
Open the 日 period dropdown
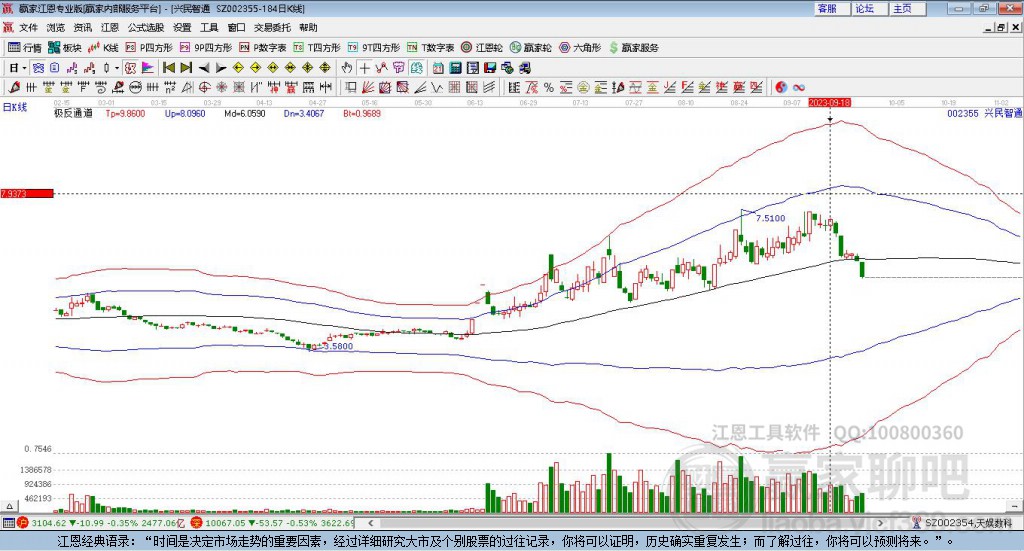[x=18, y=68]
